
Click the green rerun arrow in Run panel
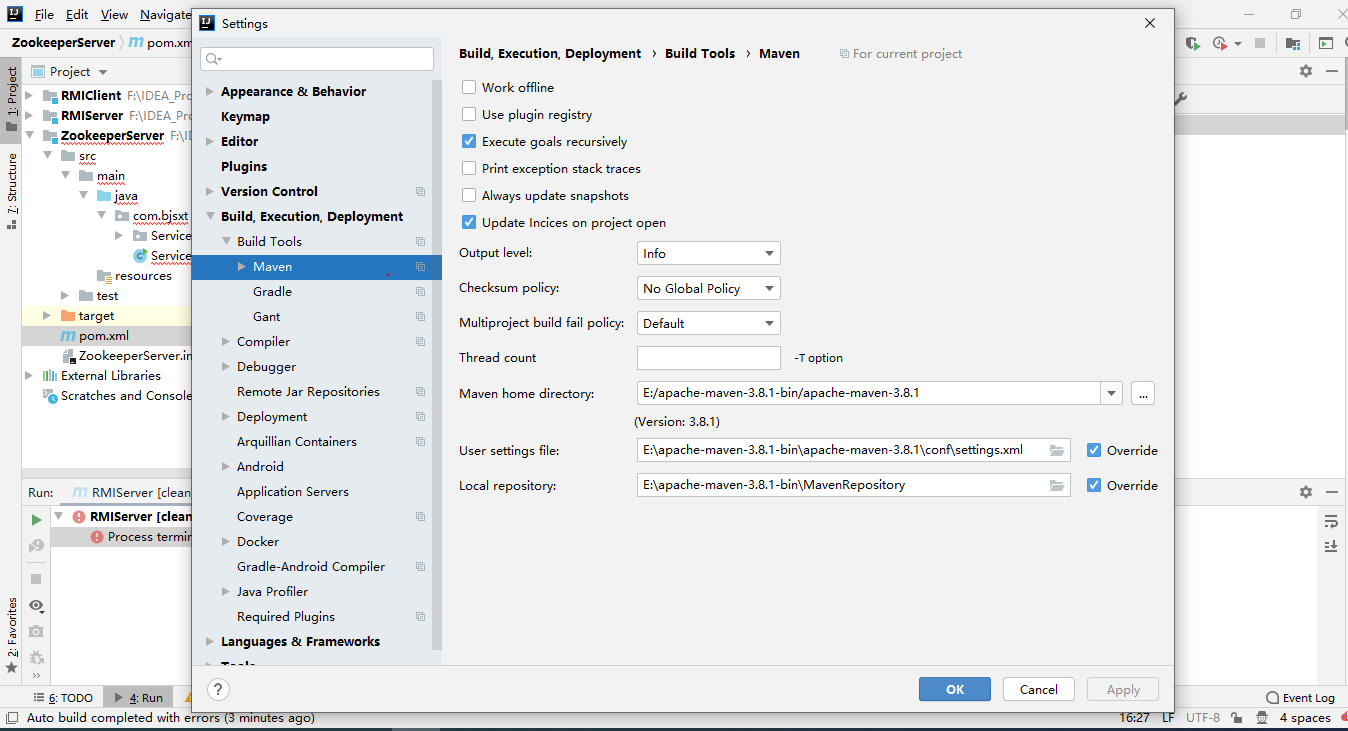pyautogui.click(x=36, y=520)
